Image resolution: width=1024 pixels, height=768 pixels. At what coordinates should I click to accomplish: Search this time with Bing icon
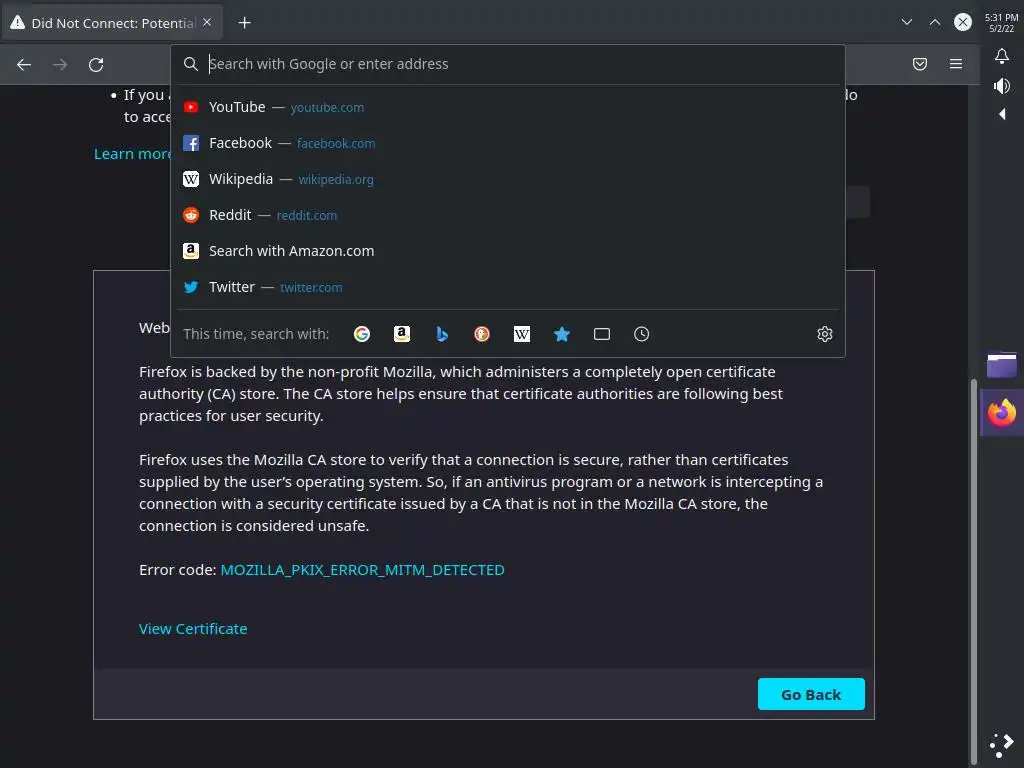click(x=442, y=334)
